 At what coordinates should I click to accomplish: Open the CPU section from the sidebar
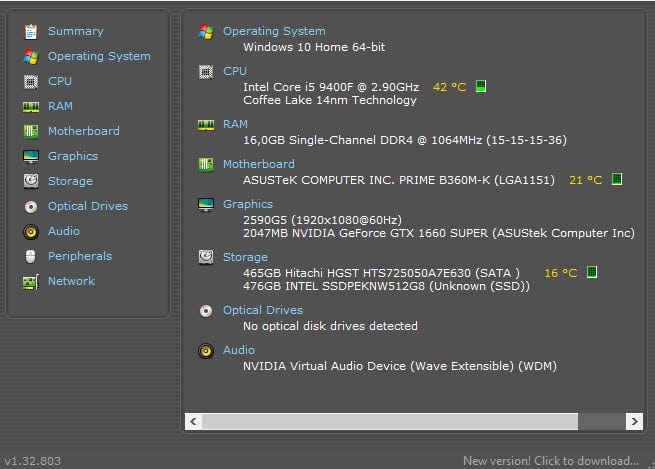pos(60,81)
